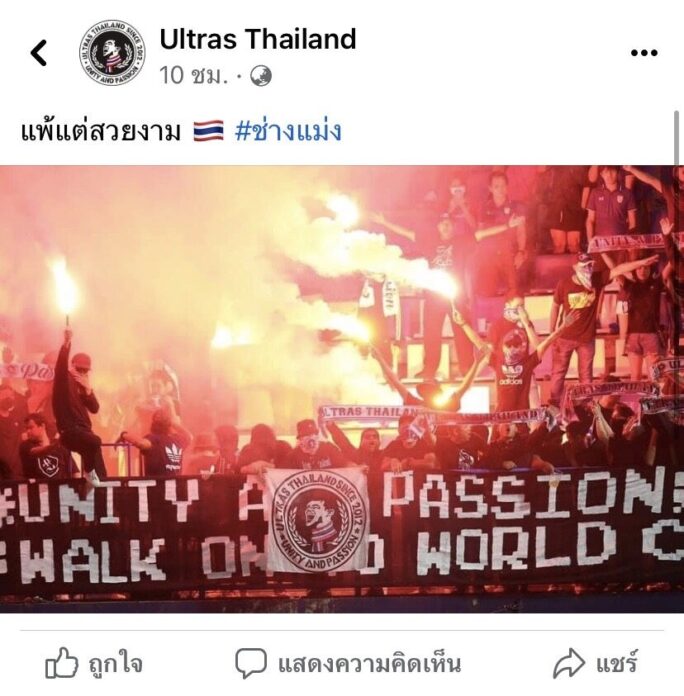Open the Ultras Thailand profile picture

[x=112, y=53]
